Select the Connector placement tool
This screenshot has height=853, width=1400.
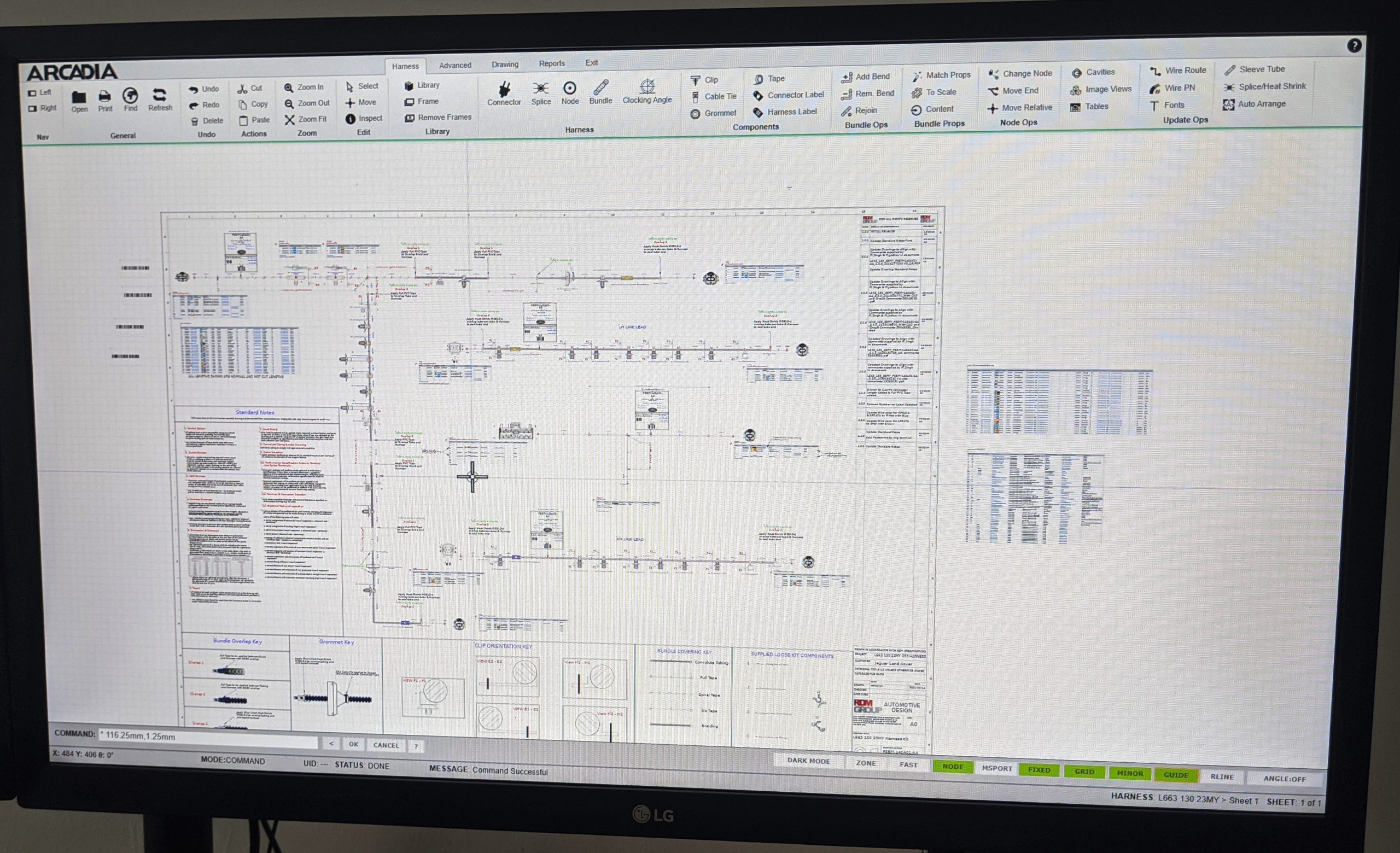504,92
